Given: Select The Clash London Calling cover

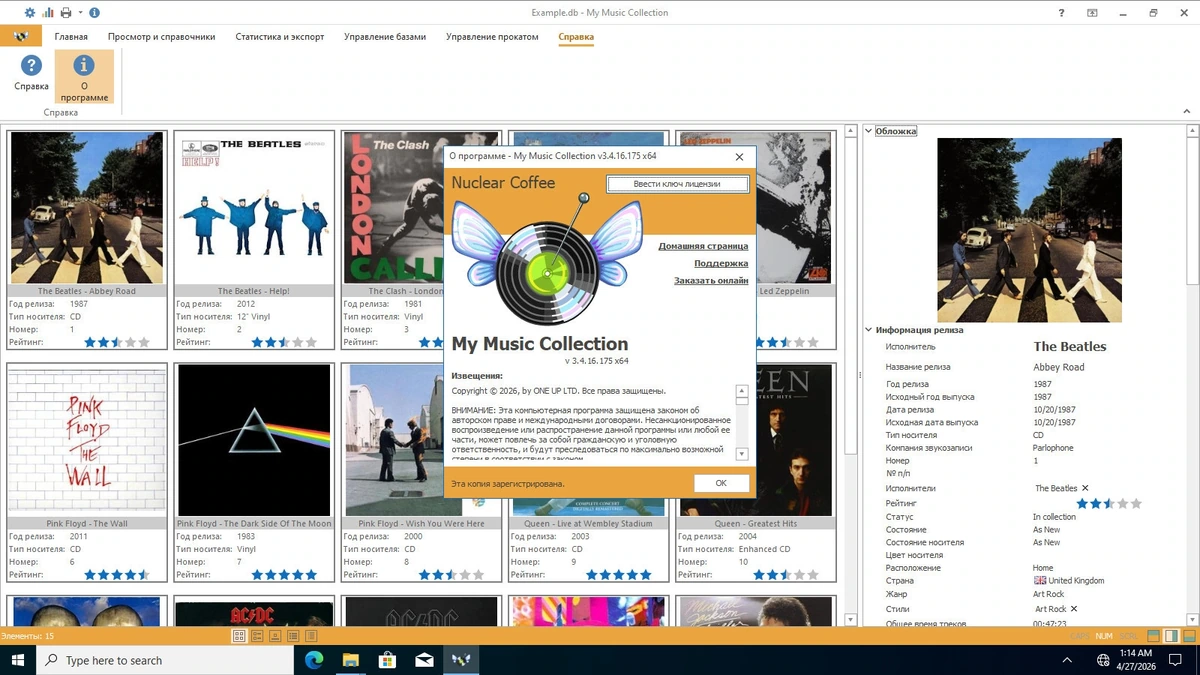Looking at the screenshot, I should pos(393,208).
